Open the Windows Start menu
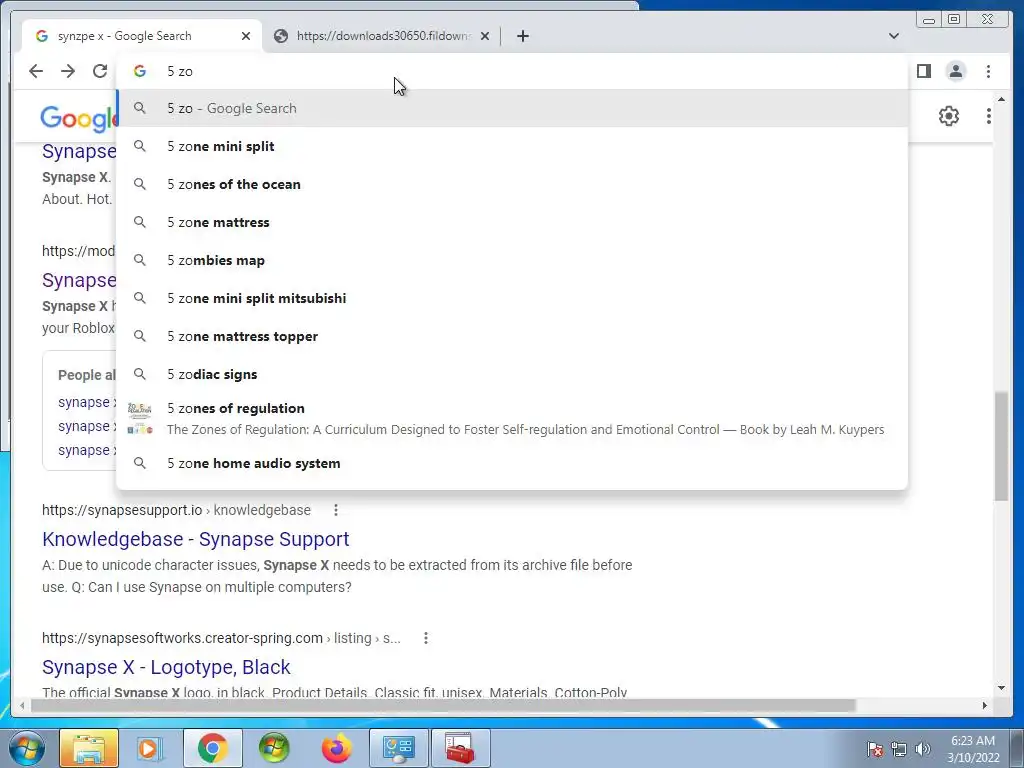 pos(27,748)
